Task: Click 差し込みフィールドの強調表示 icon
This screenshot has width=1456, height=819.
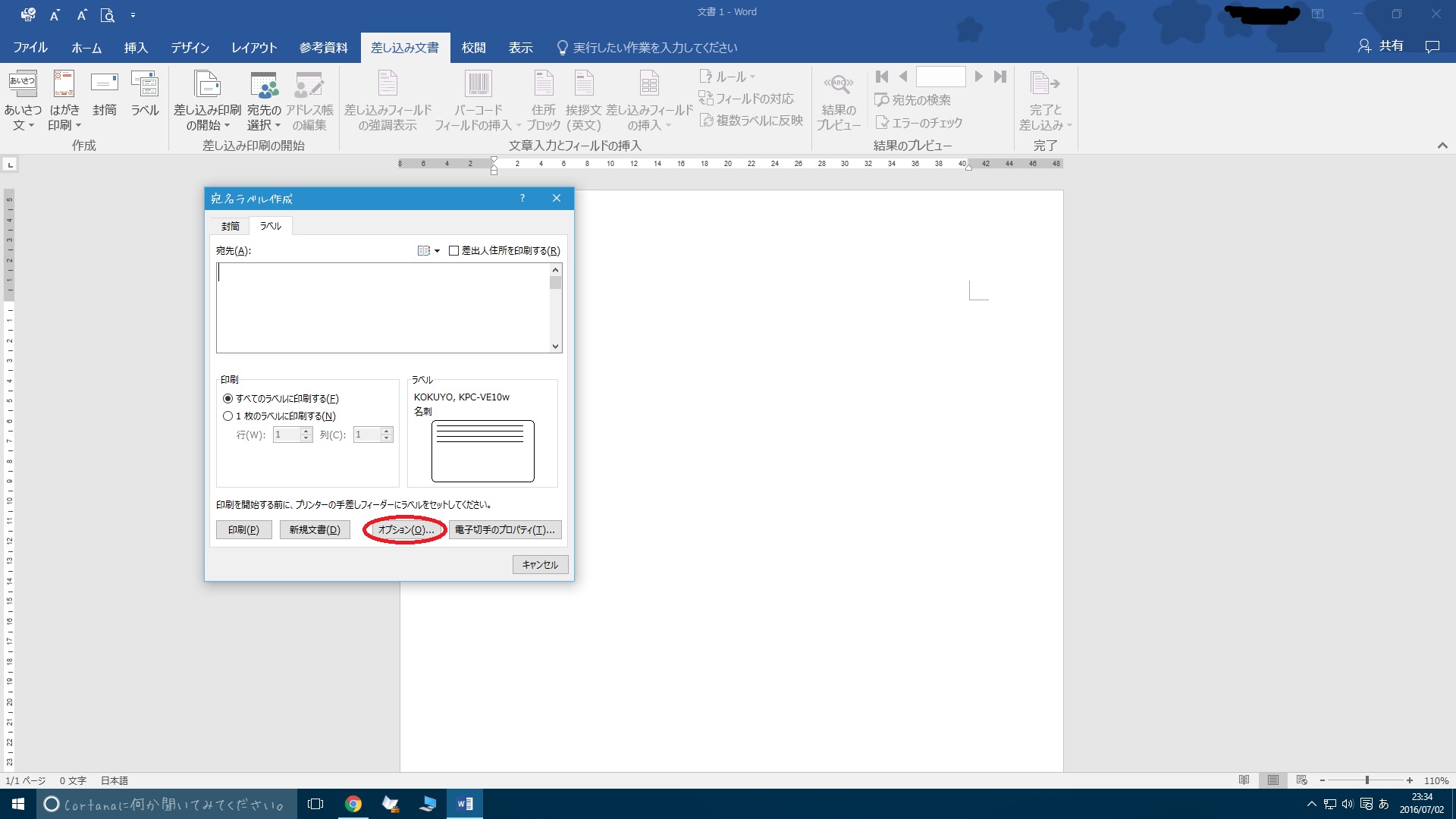Action: point(388,102)
